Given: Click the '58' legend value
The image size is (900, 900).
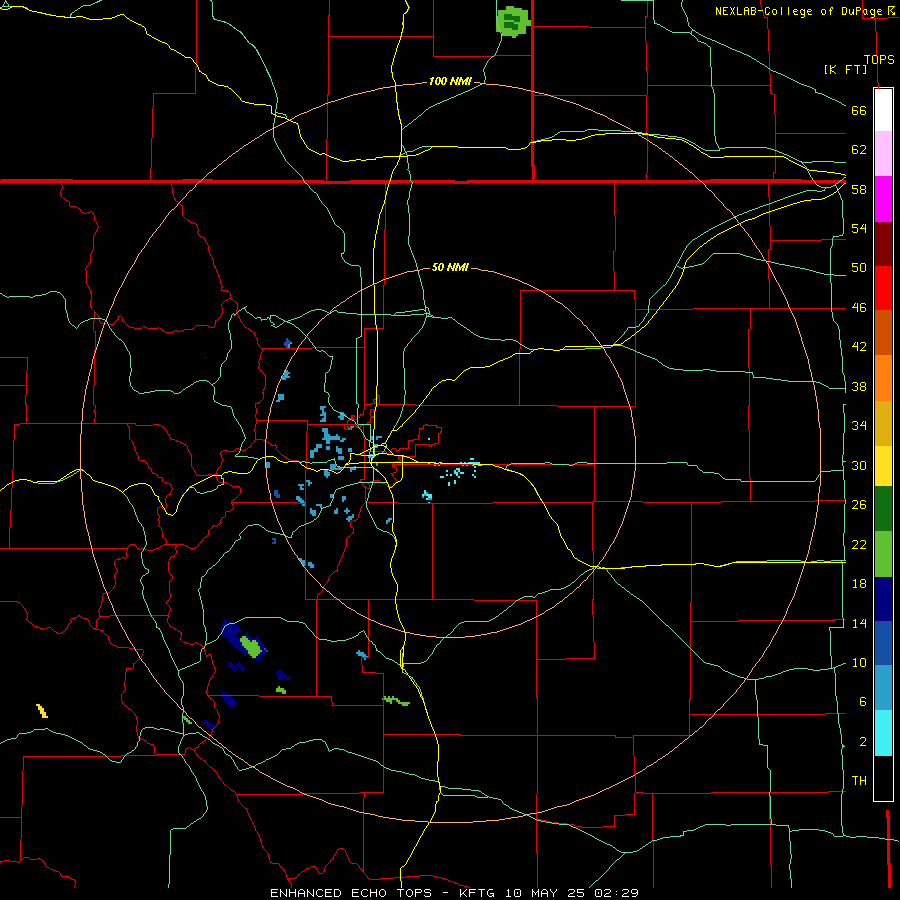Looking at the screenshot, I should 859,189.
